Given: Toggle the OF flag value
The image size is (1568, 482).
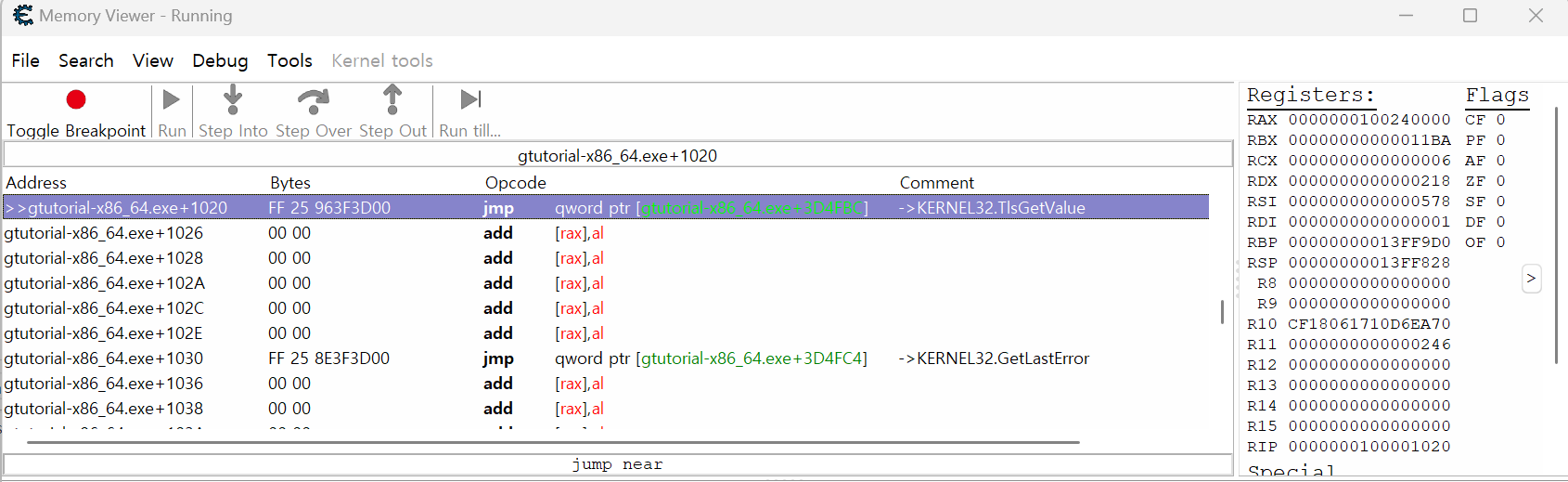Looking at the screenshot, I should tap(1500, 242).
